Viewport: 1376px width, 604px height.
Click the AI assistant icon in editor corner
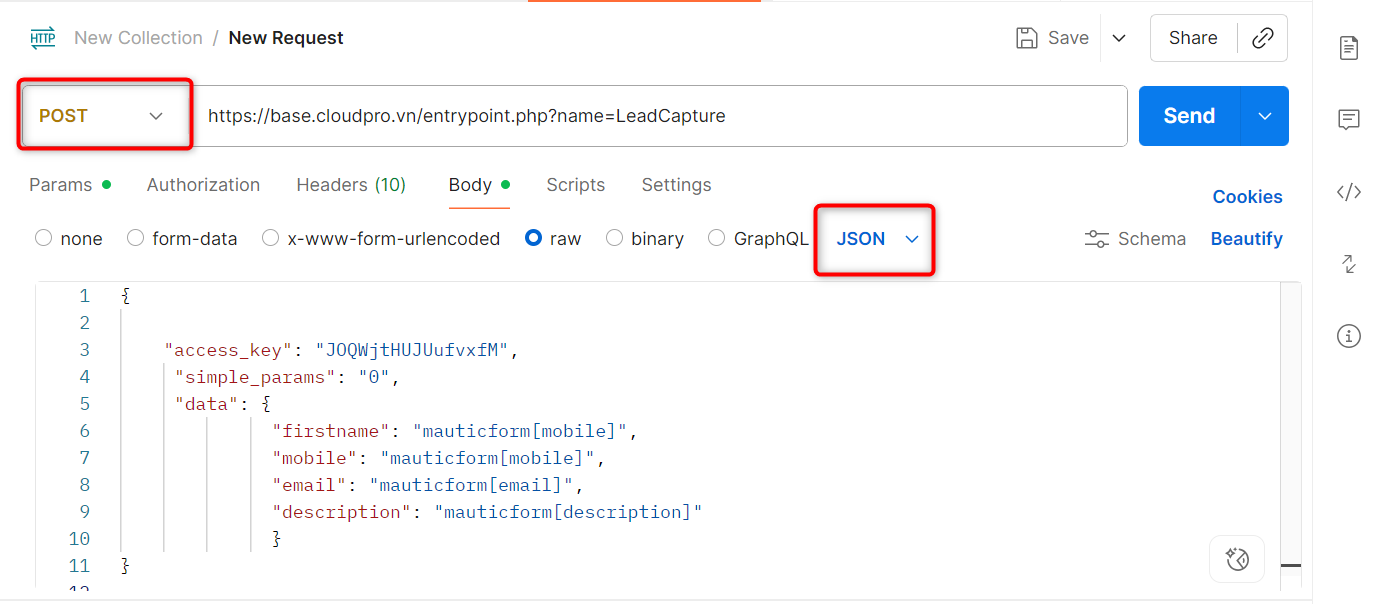click(x=1237, y=558)
